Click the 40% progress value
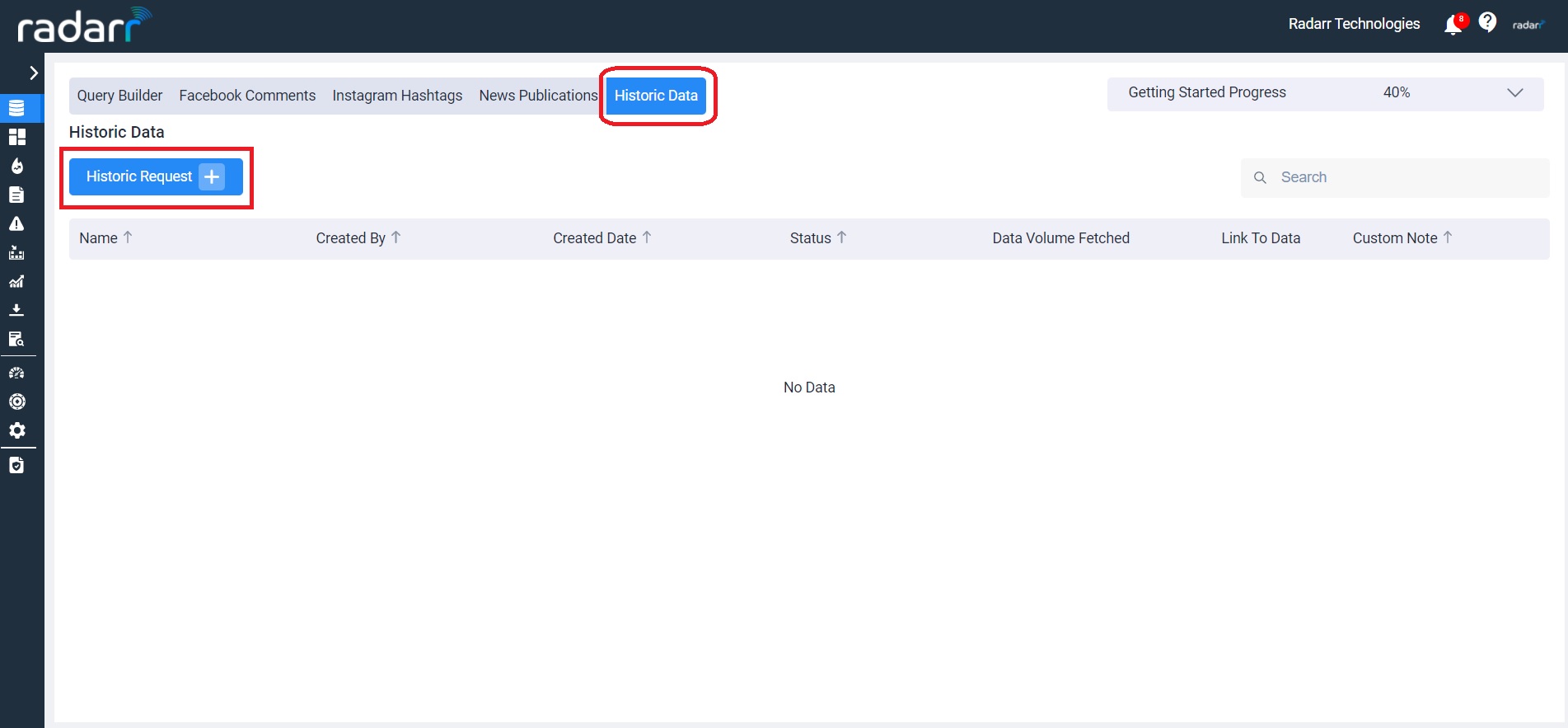 click(1397, 92)
